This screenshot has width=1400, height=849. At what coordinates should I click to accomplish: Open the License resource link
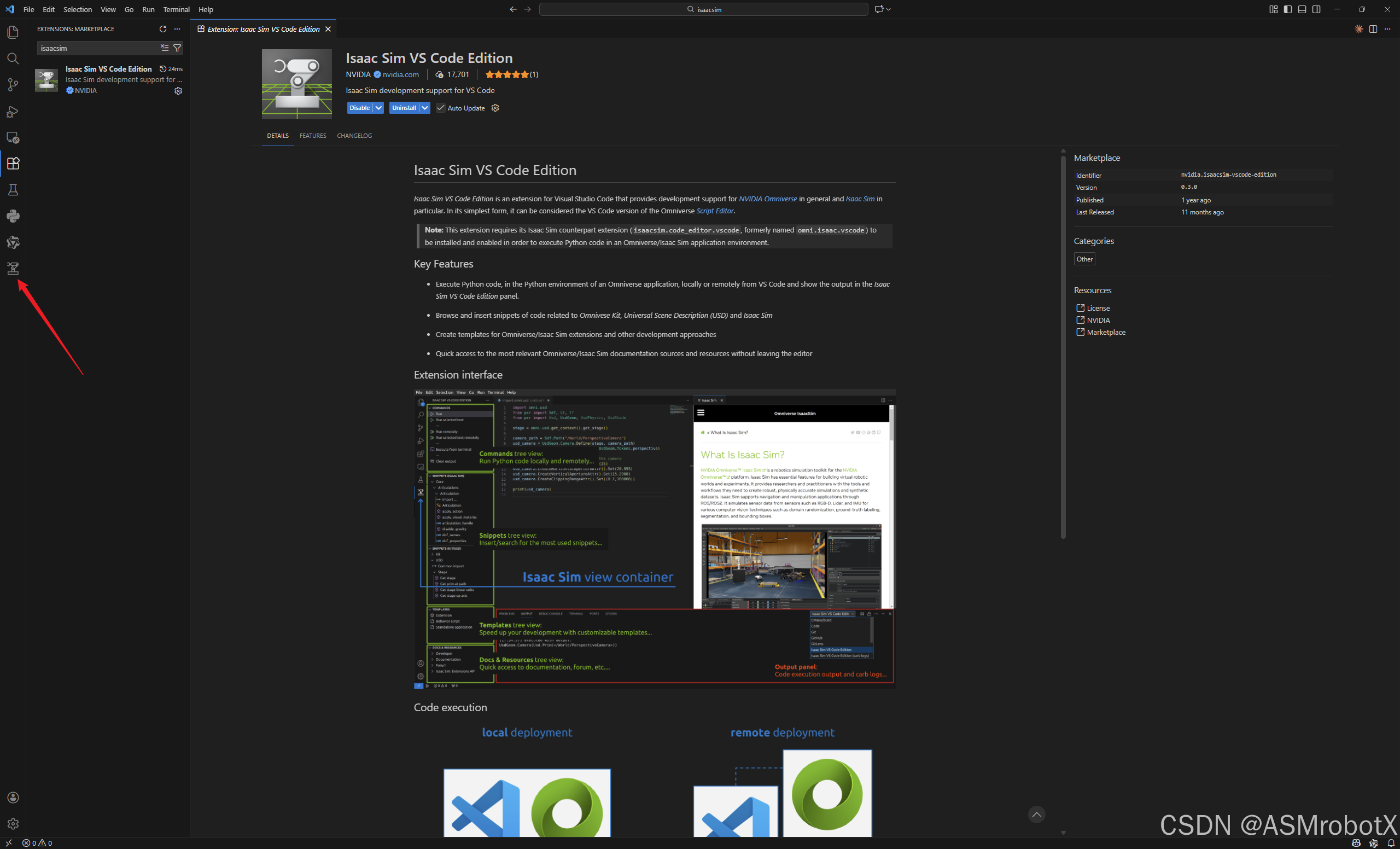[x=1097, y=308]
